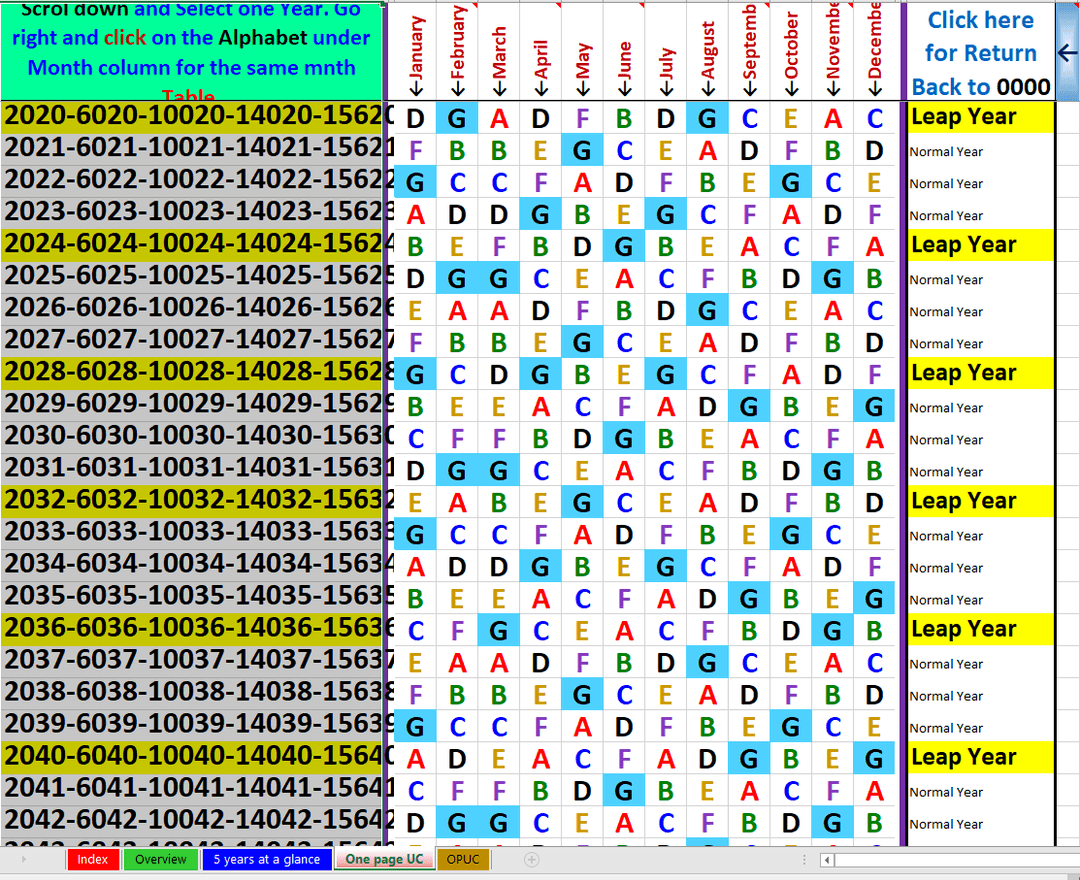Switch to the Overview sheet tab
Image resolution: width=1080 pixels, height=880 pixels.
pyautogui.click(x=160, y=859)
